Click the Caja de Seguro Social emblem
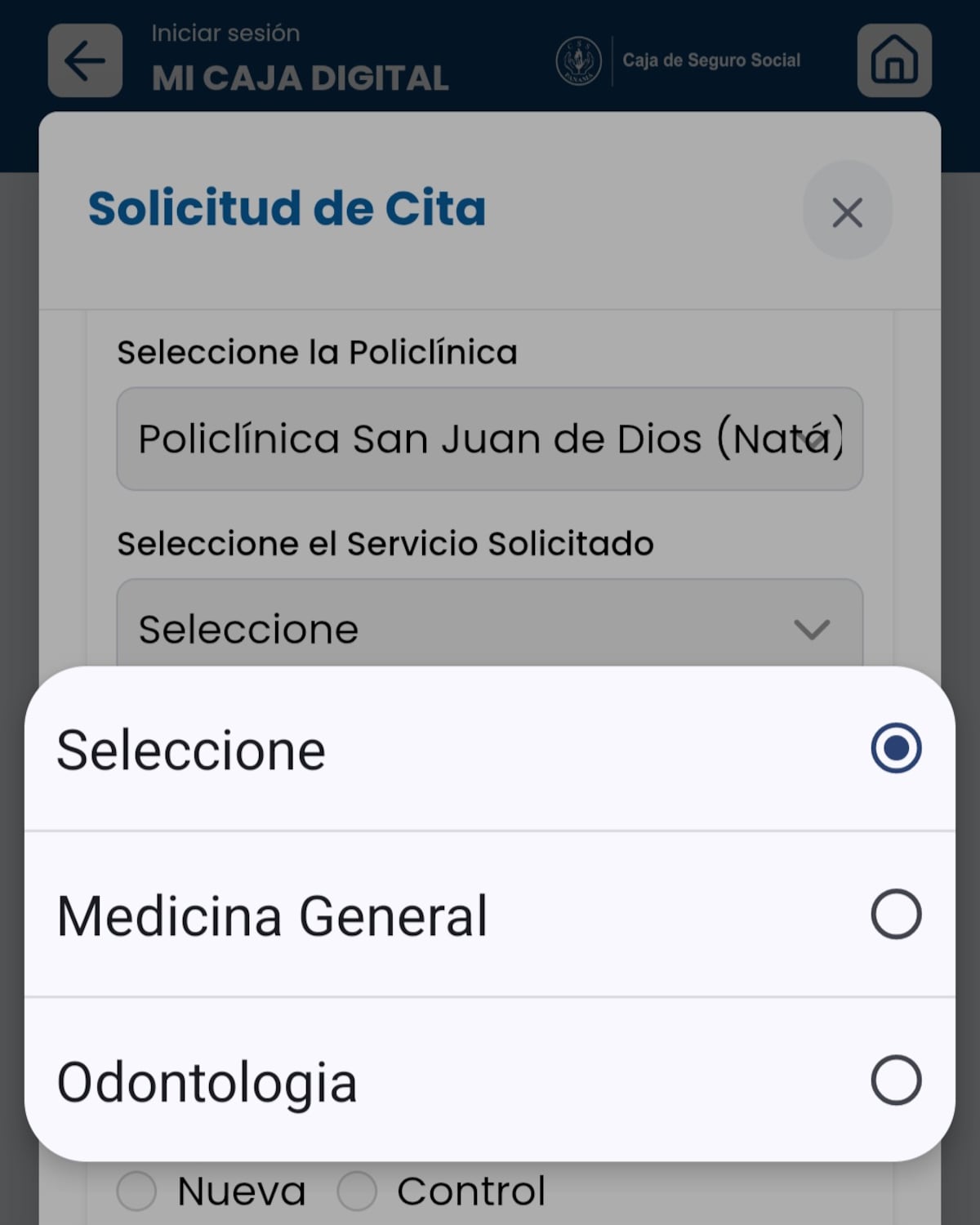 [578, 60]
